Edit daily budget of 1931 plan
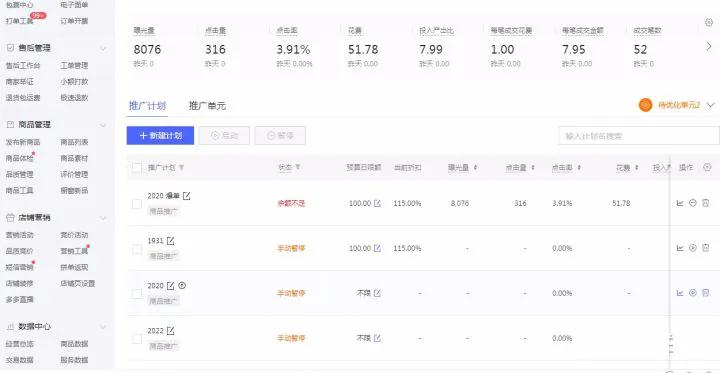The width and height of the screenshot is (720, 373). click(377, 248)
